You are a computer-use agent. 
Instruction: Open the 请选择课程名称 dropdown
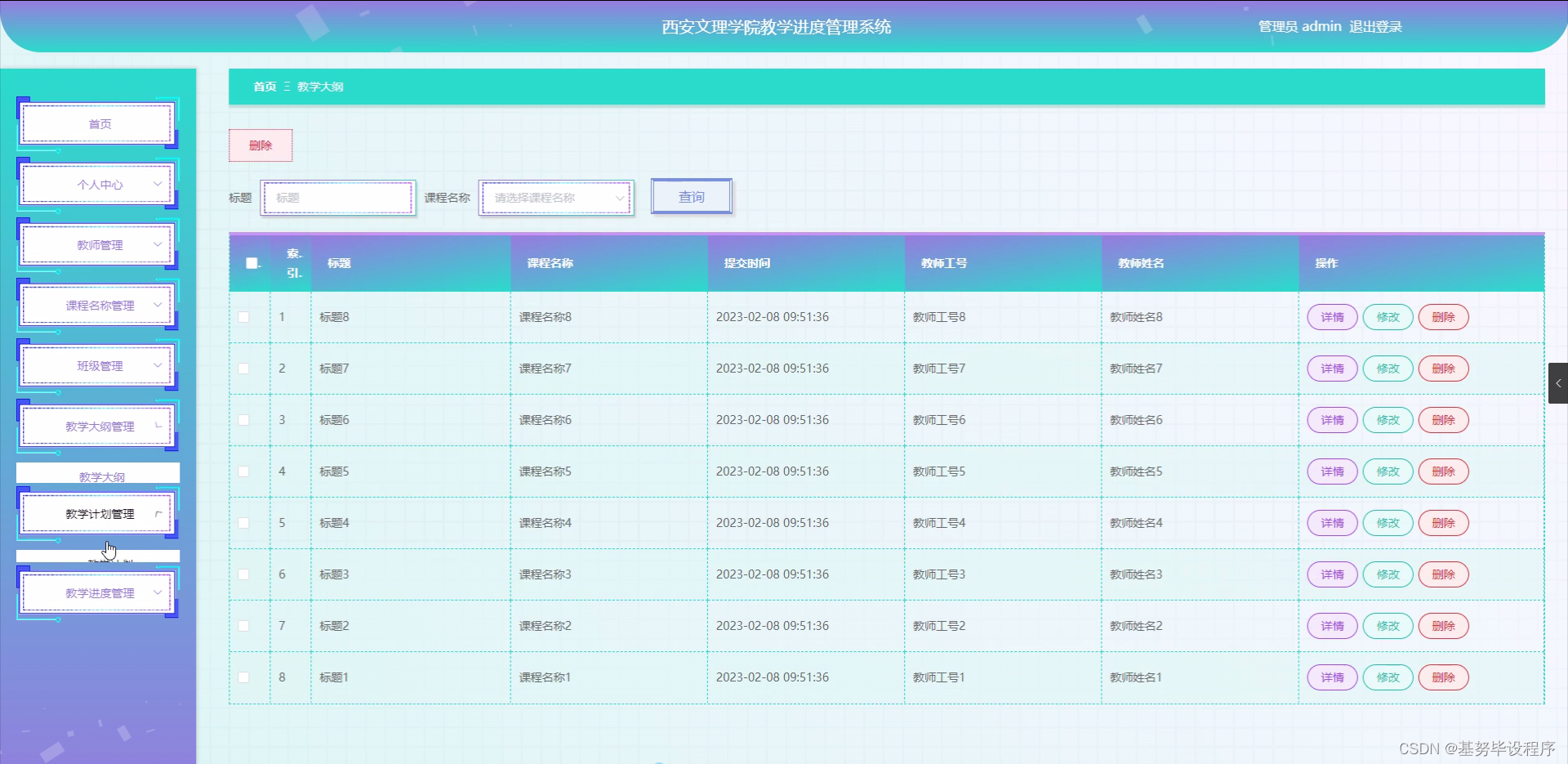[556, 198]
